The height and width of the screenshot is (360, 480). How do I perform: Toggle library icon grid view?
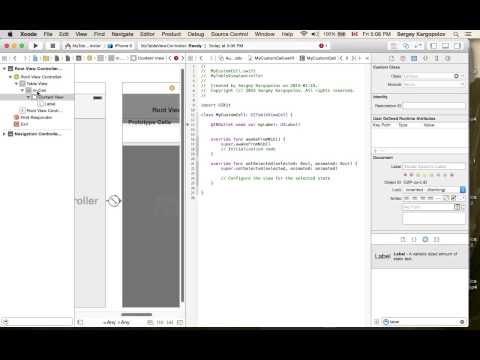tap(376, 322)
